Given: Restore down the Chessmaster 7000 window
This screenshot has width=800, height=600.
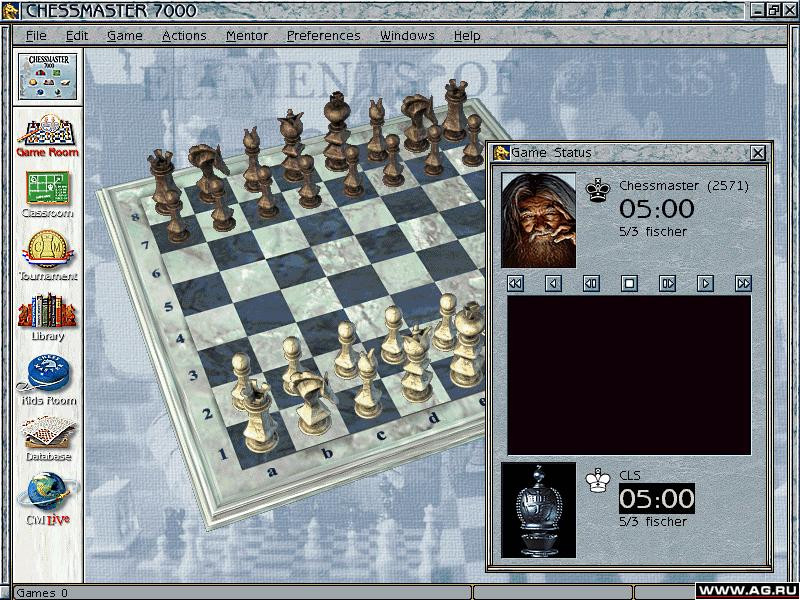Looking at the screenshot, I should coord(773,10).
